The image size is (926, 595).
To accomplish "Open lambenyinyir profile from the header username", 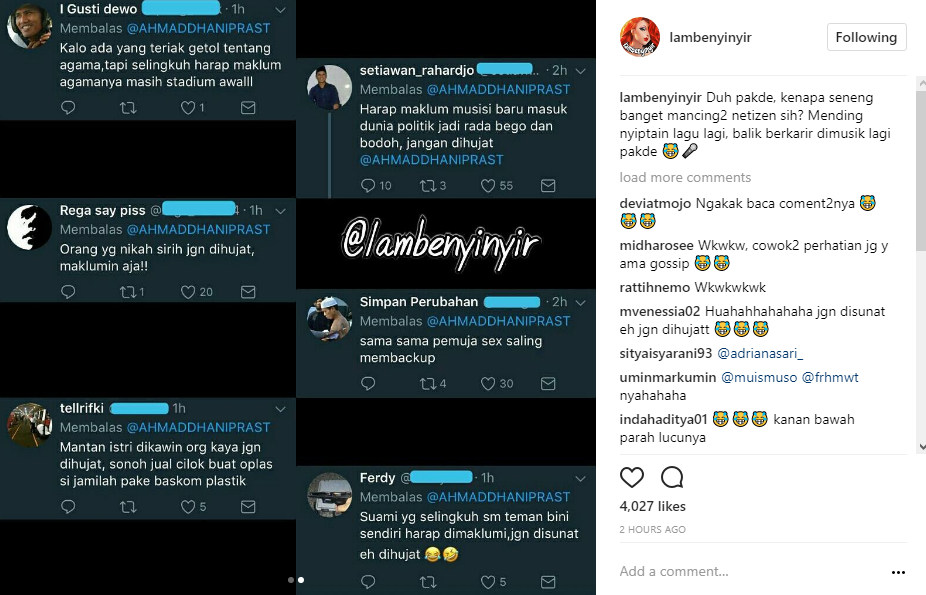I will click(710, 37).
